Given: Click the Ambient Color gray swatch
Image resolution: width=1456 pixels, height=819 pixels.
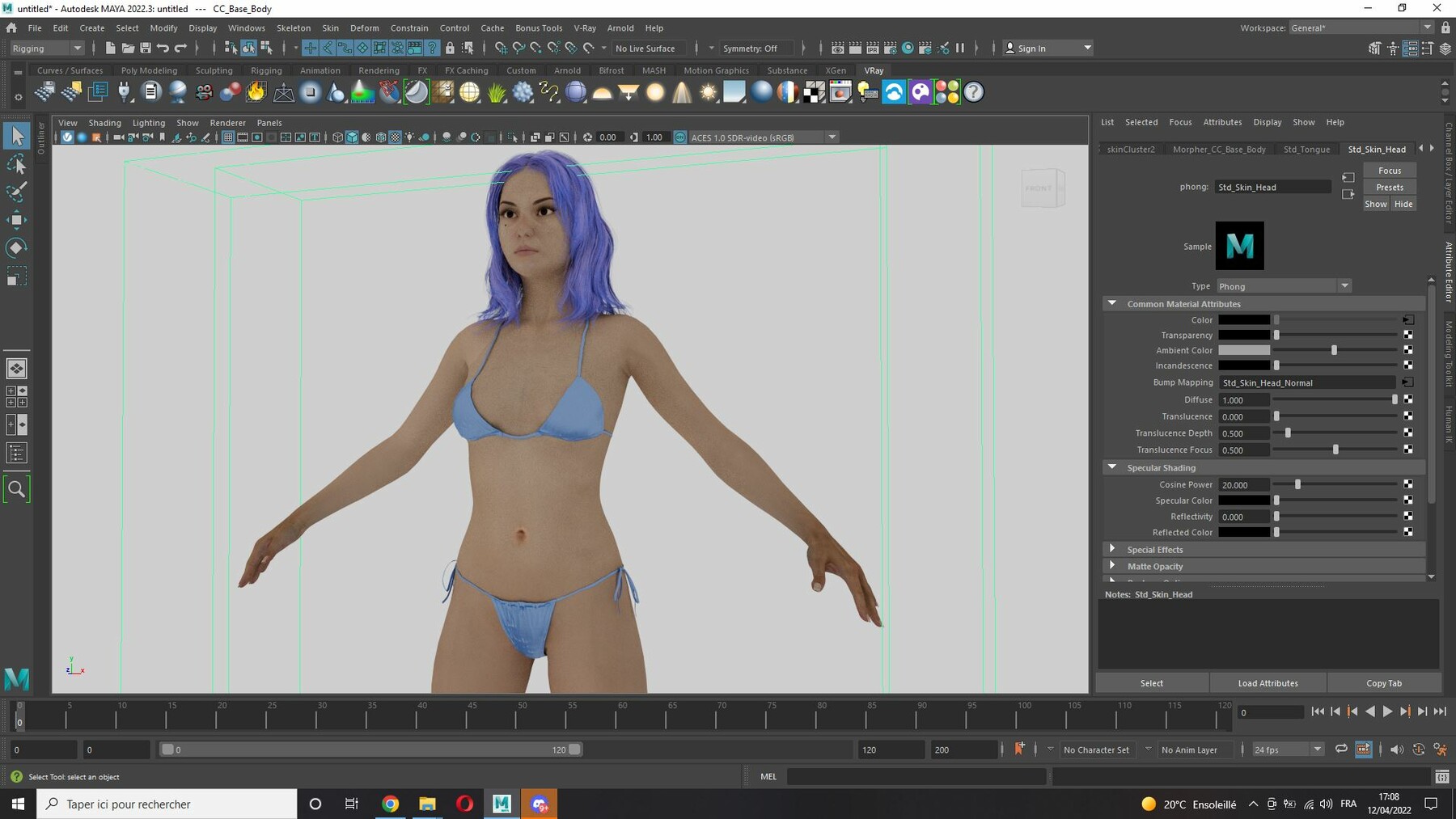Looking at the screenshot, I should (1244, 350).
